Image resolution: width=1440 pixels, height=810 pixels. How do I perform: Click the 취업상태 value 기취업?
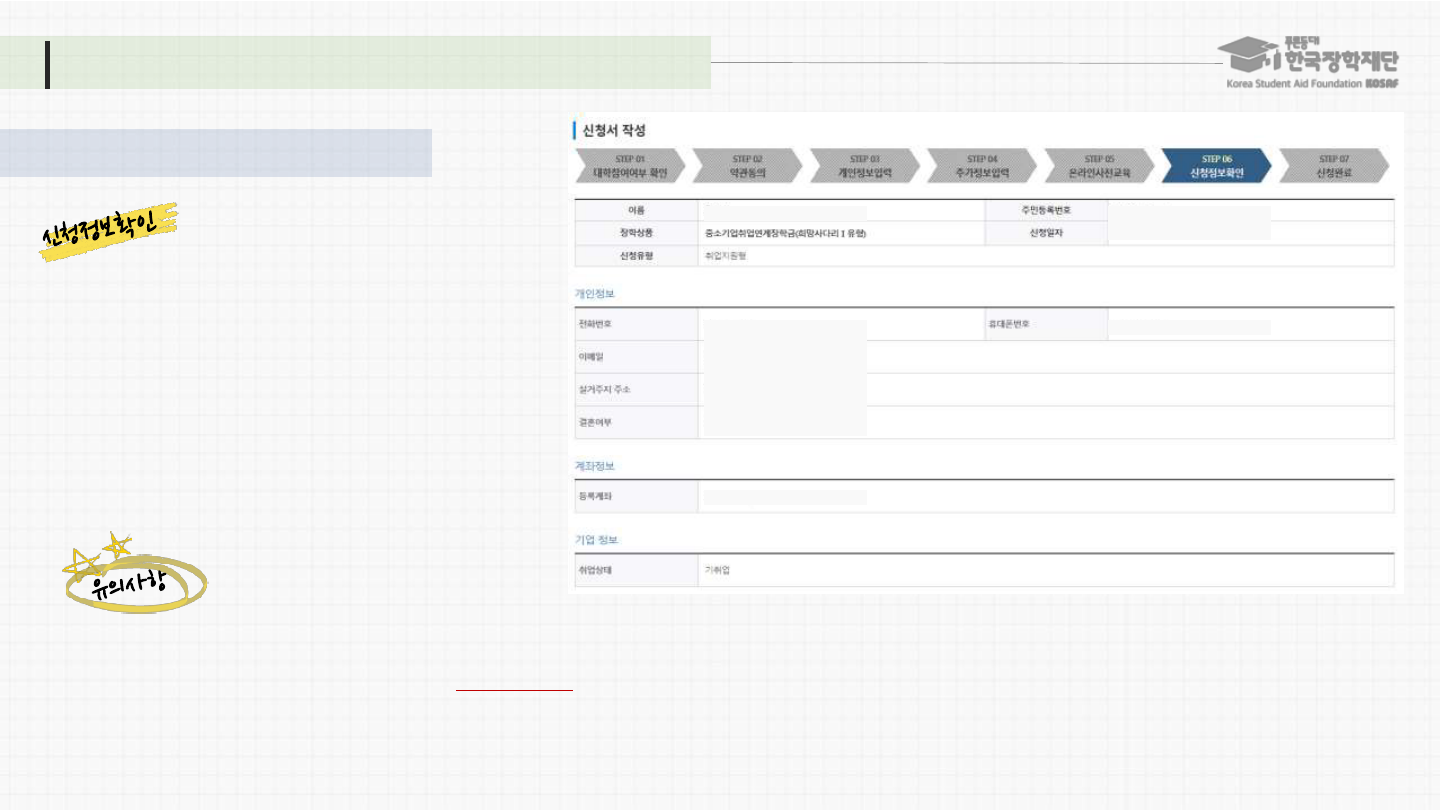pos(717,570)
